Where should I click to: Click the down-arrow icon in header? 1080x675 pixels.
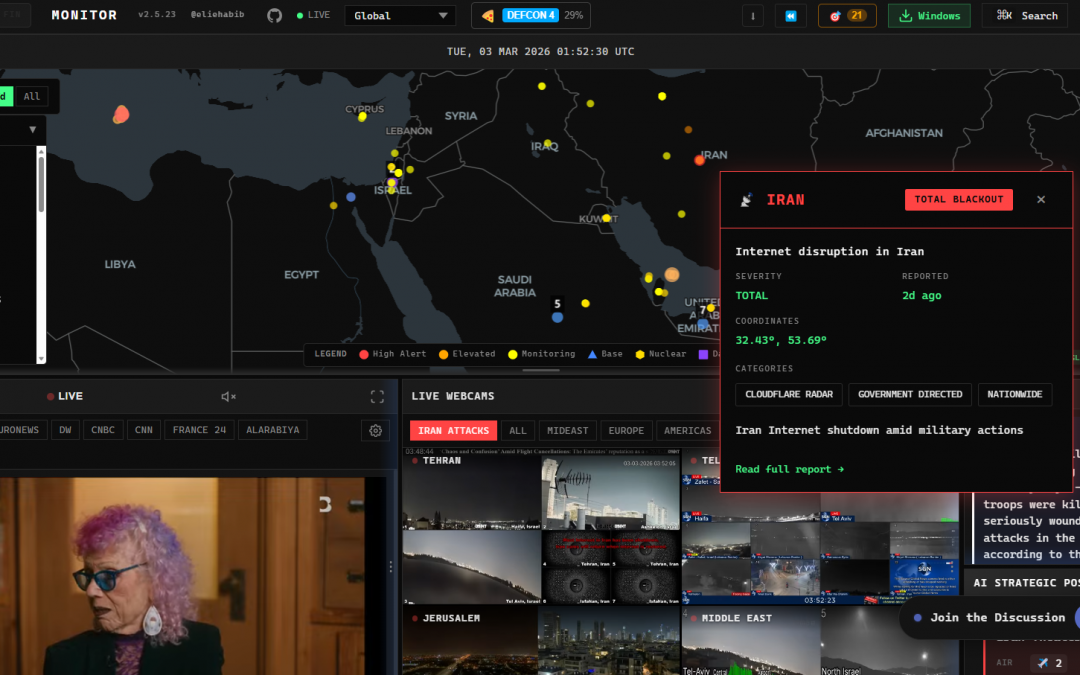(752, 16)
